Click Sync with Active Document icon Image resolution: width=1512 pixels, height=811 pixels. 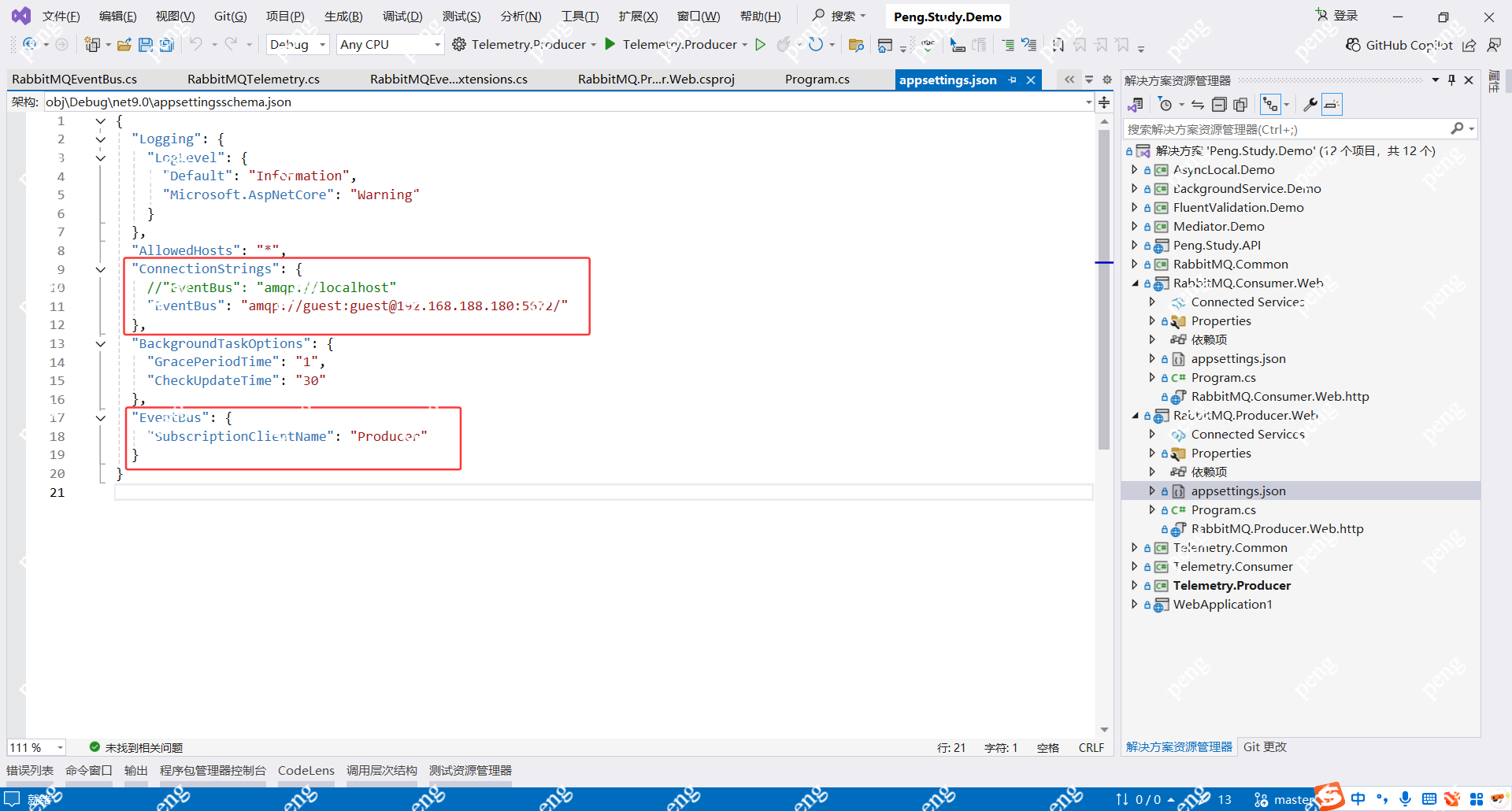[x=1198, y=105]
